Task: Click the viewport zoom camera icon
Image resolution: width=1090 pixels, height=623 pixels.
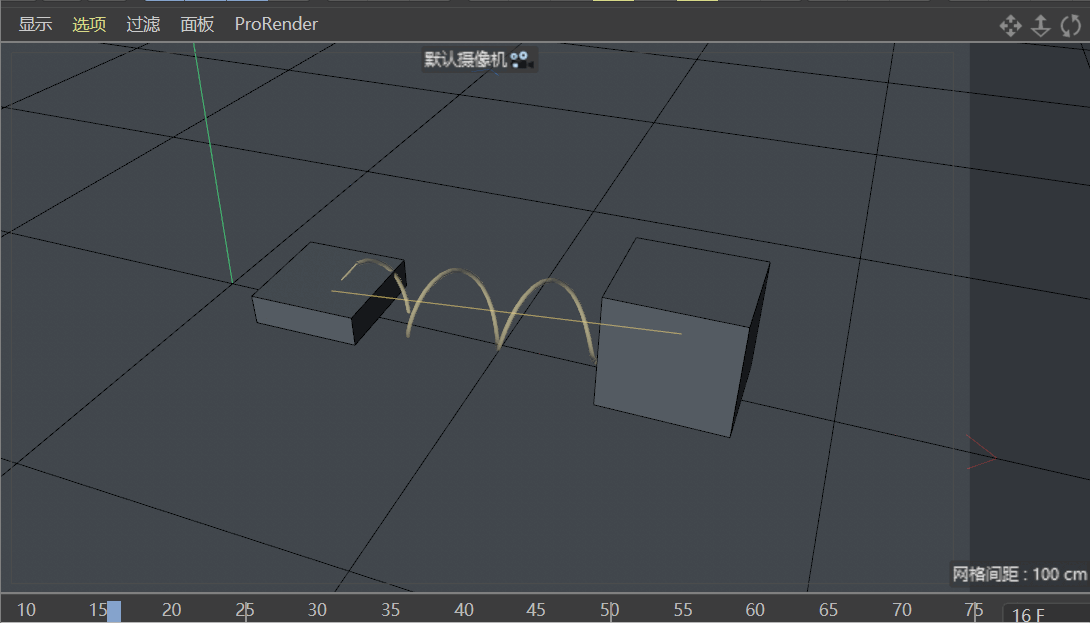Action: [1040, 26]
